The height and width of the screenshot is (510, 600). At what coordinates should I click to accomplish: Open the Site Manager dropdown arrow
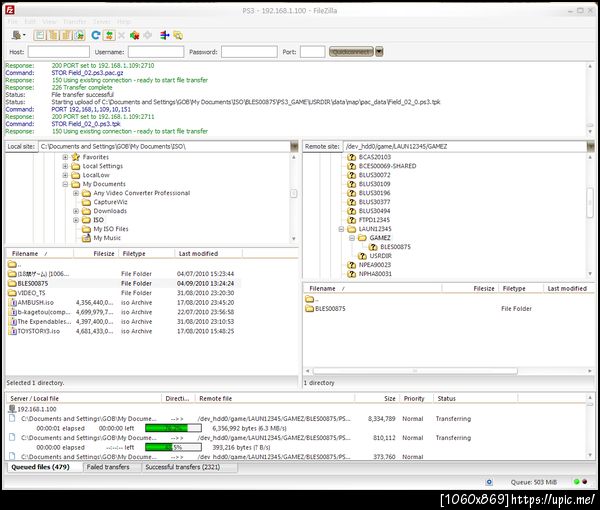(x=24, y=35)
